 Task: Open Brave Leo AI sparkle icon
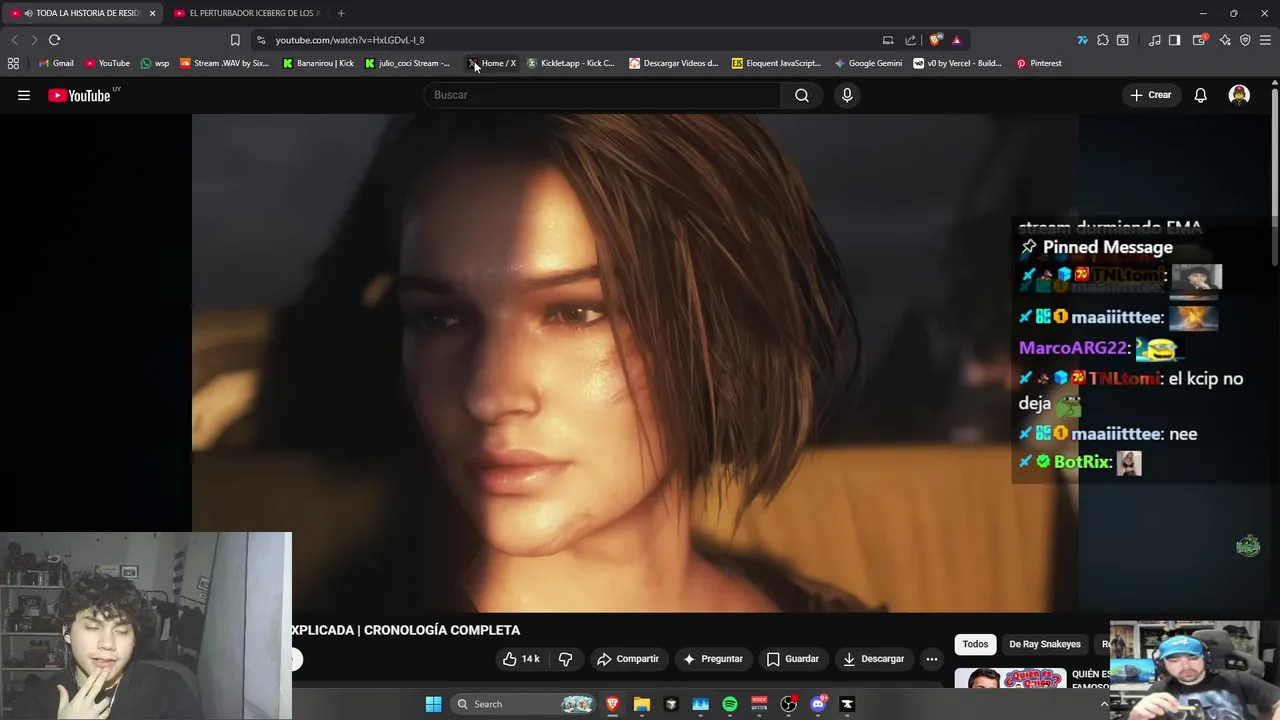pos(1225,40)
